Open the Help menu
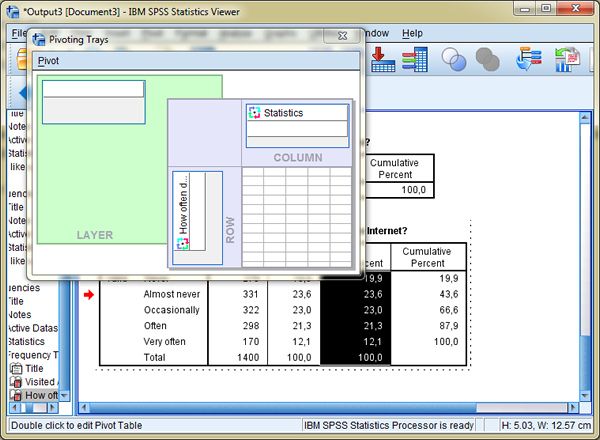The width and height of the screenshot is (600, 440). [x=412, y=33]
